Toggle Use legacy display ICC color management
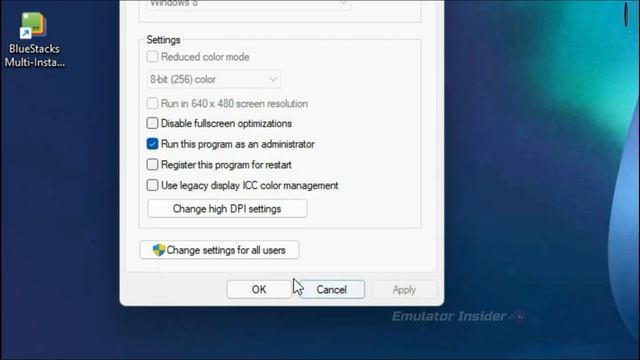The width and height of the screenshot is (640, 360). click(152, 185)
